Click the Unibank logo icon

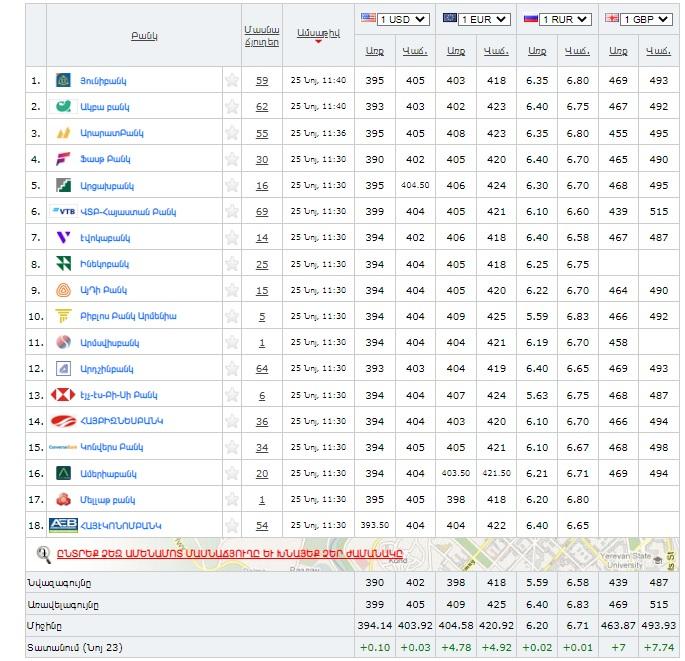pyautogui.click(x=62, y=80)
